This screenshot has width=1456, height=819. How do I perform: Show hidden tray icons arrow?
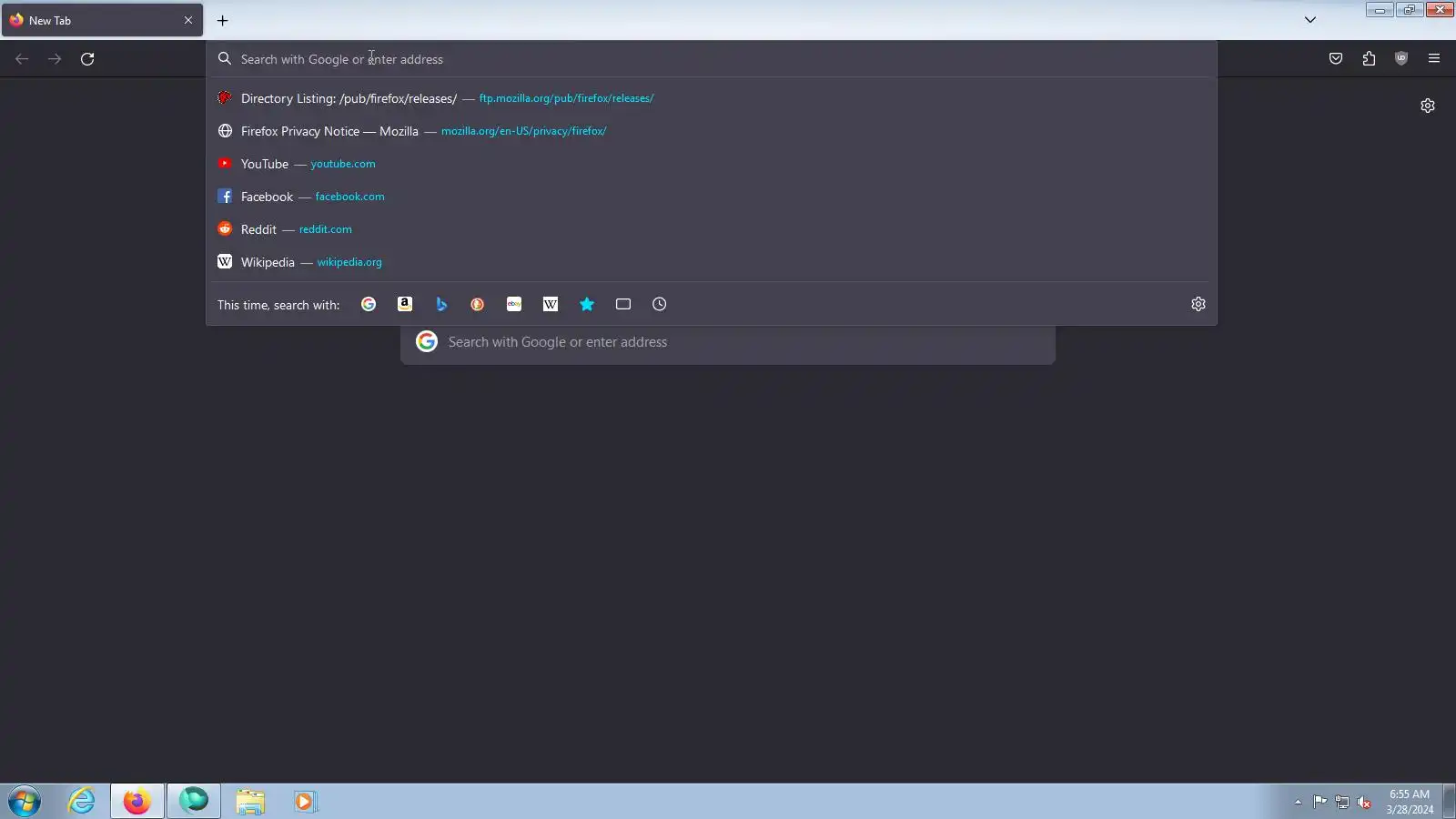pos(1298,802)
